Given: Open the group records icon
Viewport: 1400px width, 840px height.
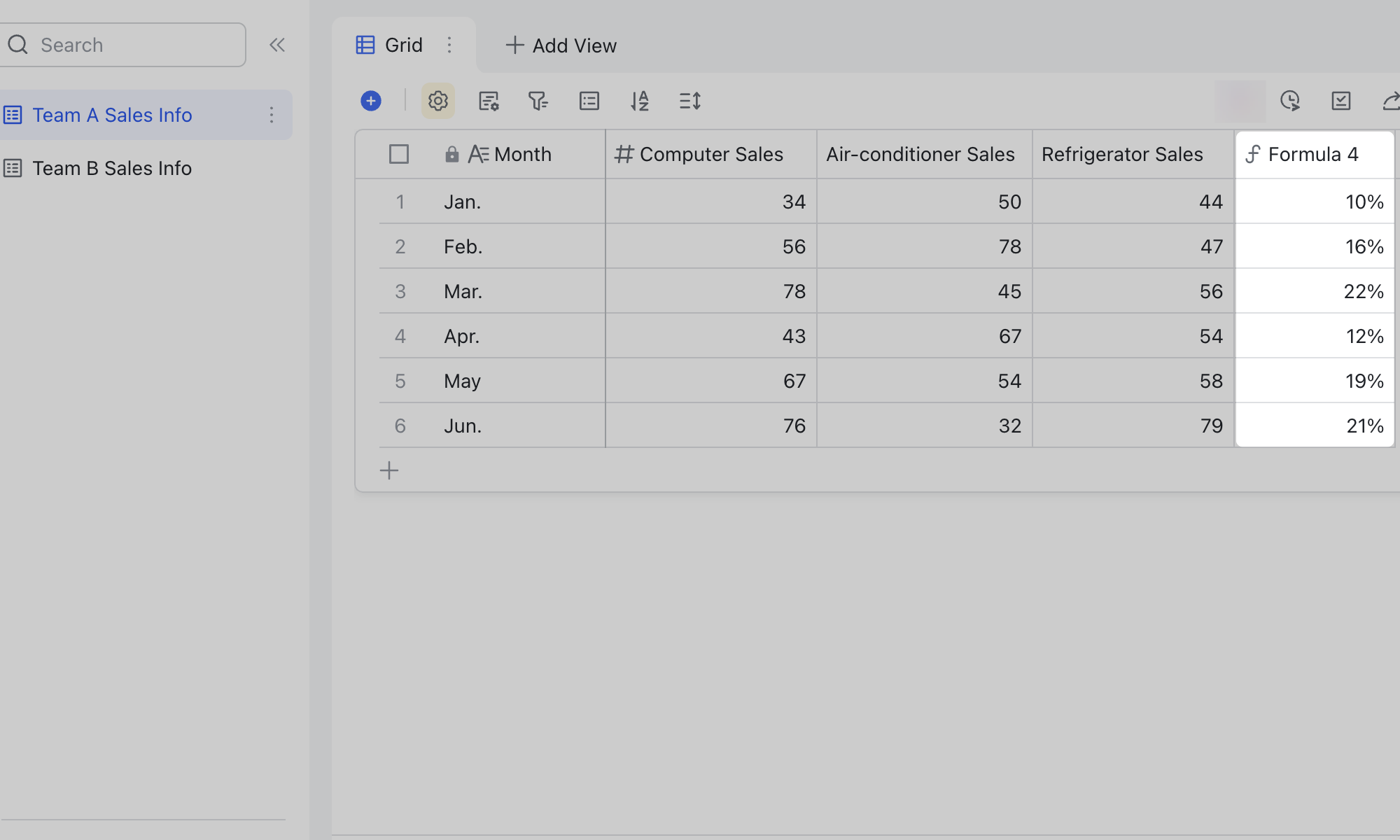Looking at the screenshot, I should coord(589,101).
